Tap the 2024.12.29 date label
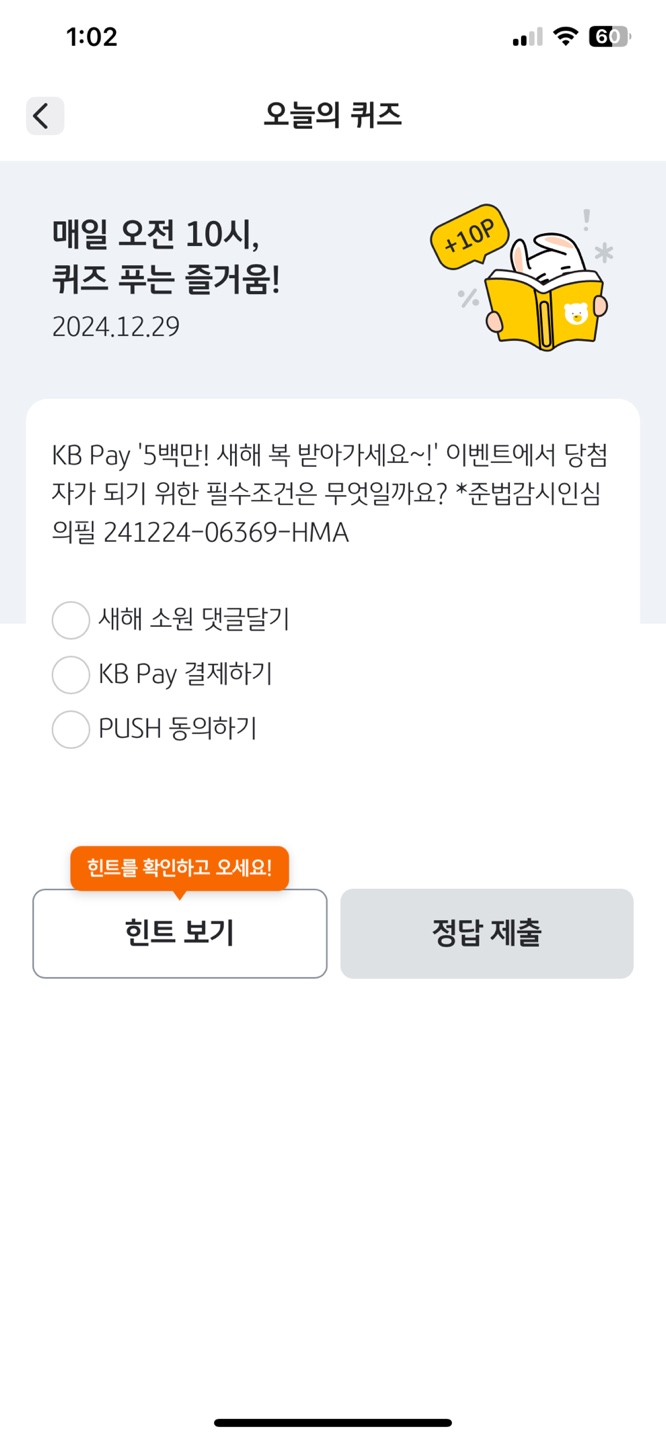This screenshot has width=666, height=1440. [116, 327]
